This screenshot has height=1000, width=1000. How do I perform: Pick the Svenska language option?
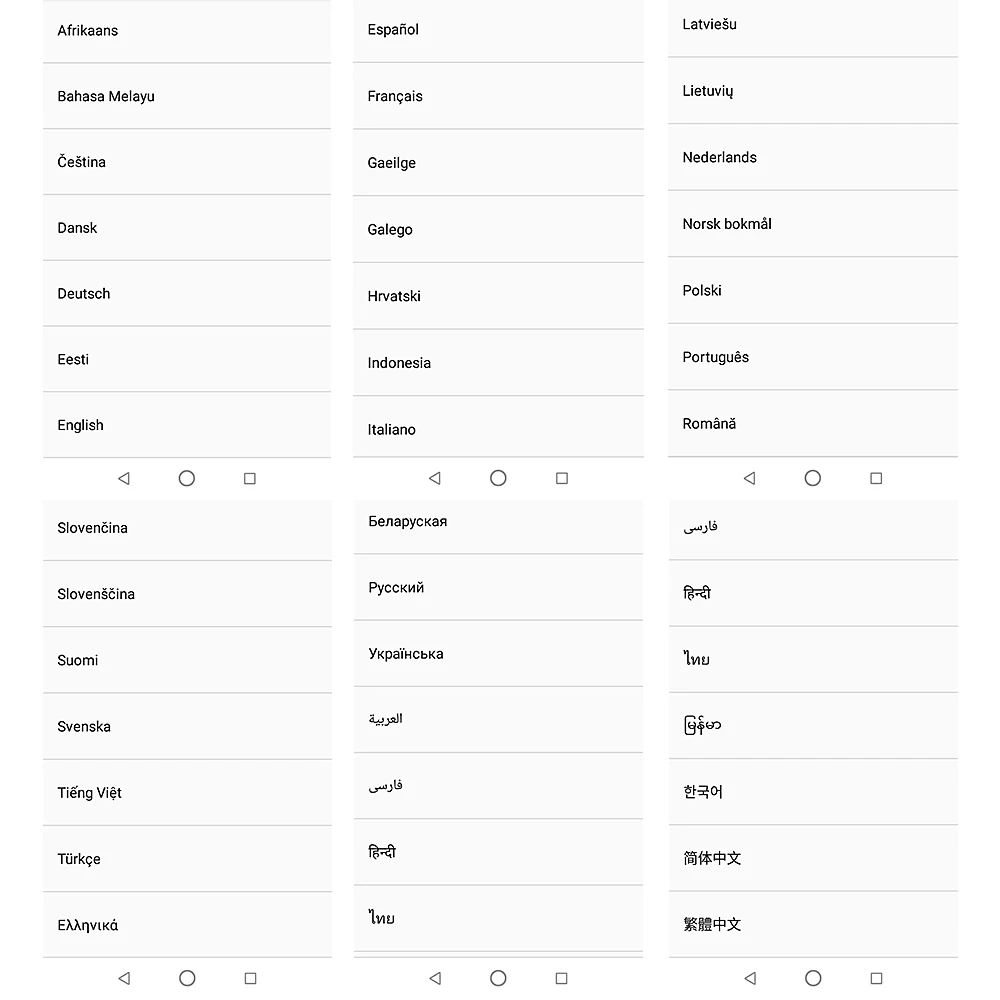coord(188,726)
